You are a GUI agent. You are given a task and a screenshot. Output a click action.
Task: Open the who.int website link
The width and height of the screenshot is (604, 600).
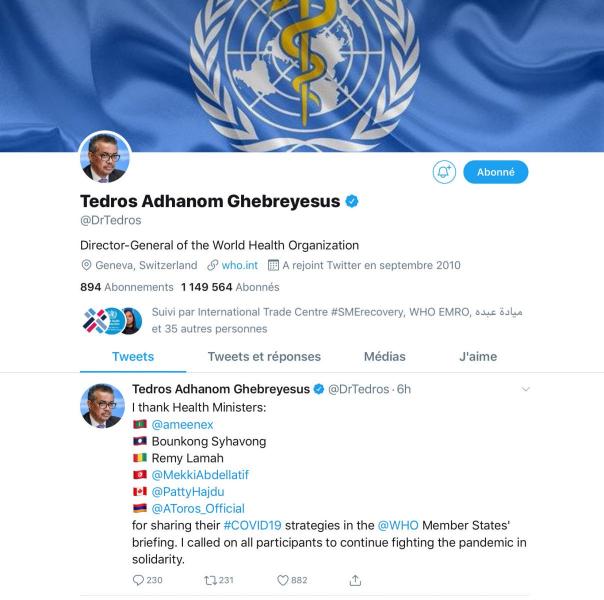(x=239, y=265)
